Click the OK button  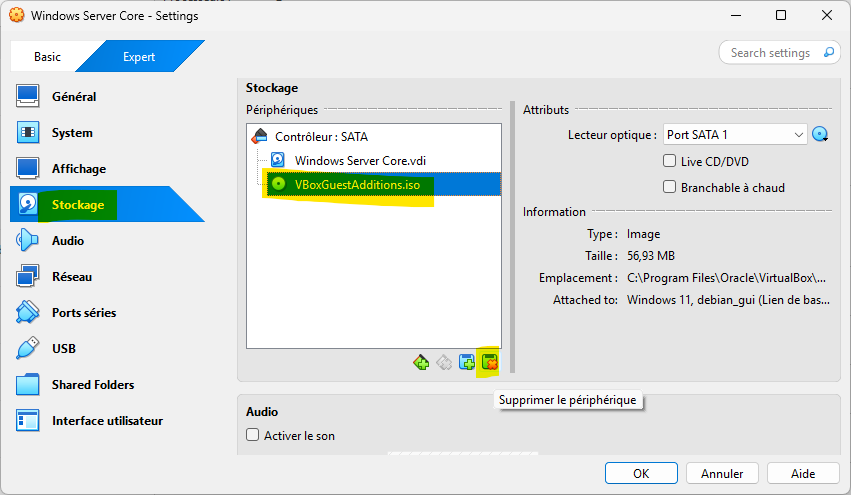(x=641, y=473)
